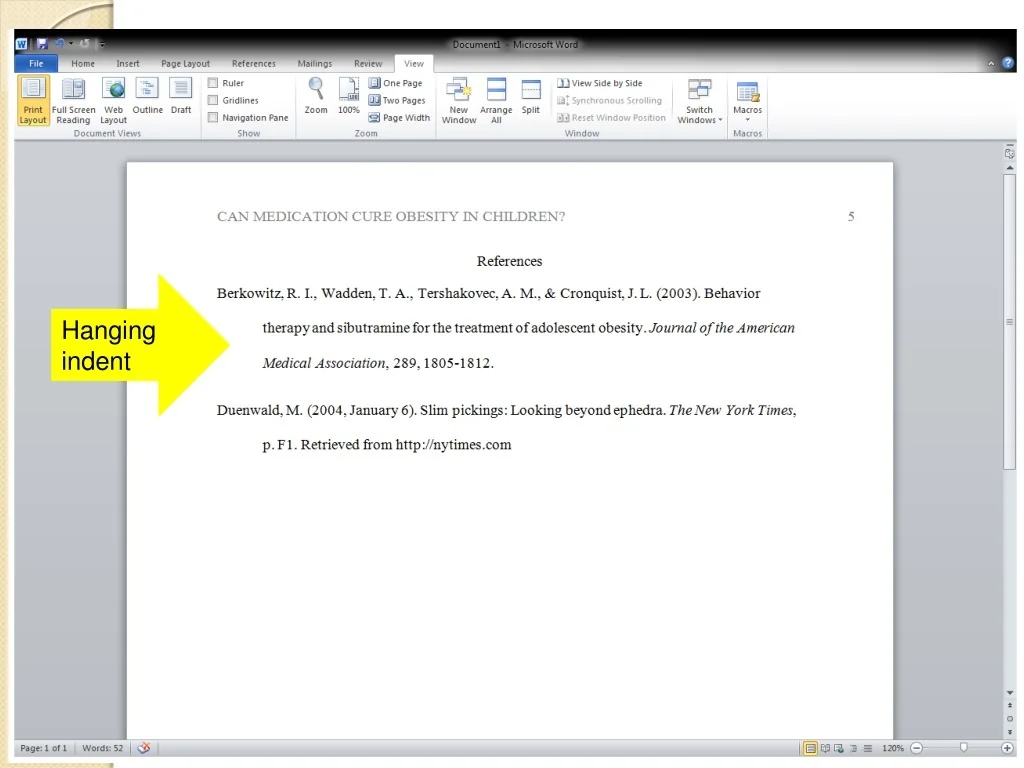Arrange All windows

pos(496,100)
